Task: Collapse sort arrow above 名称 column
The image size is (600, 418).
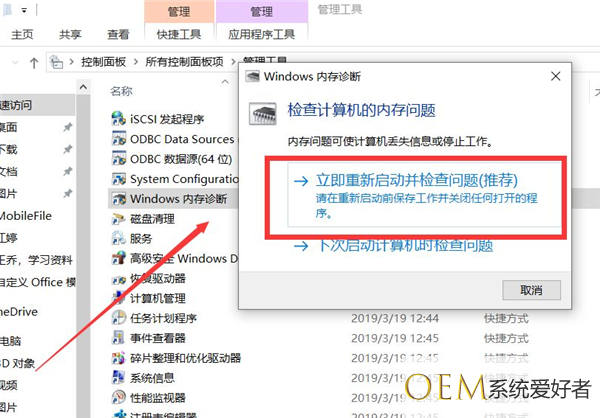Action: pyautogui.click(x=225, y=82)
